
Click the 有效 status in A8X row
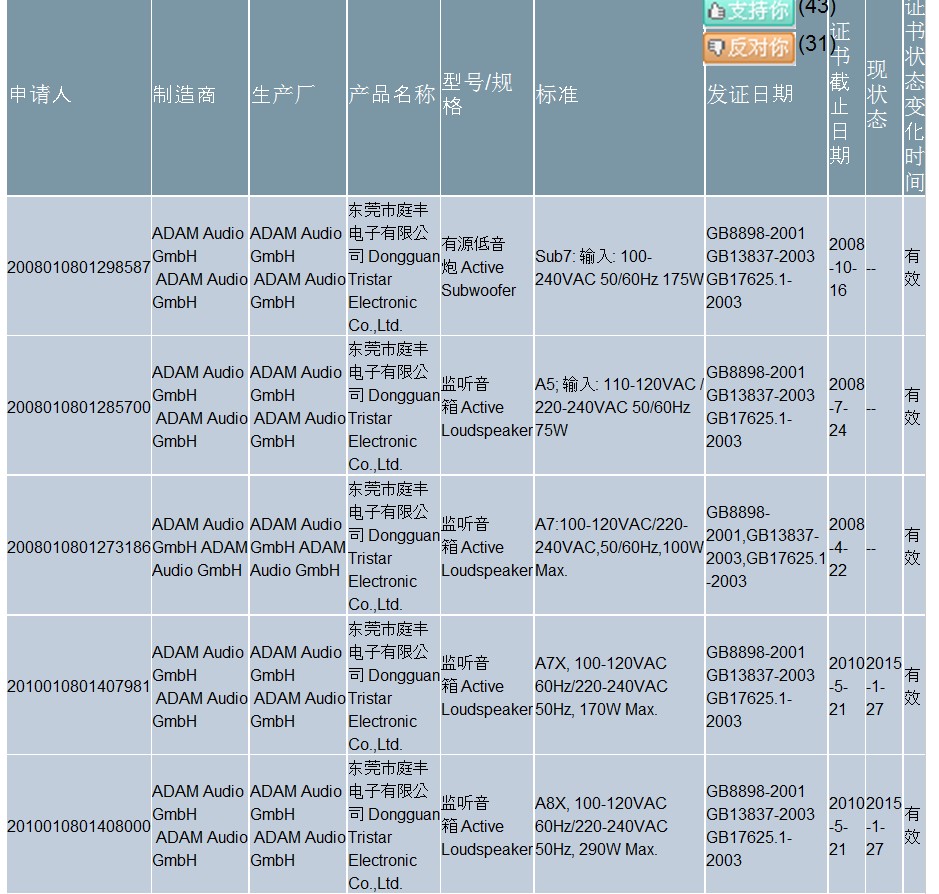912,826
